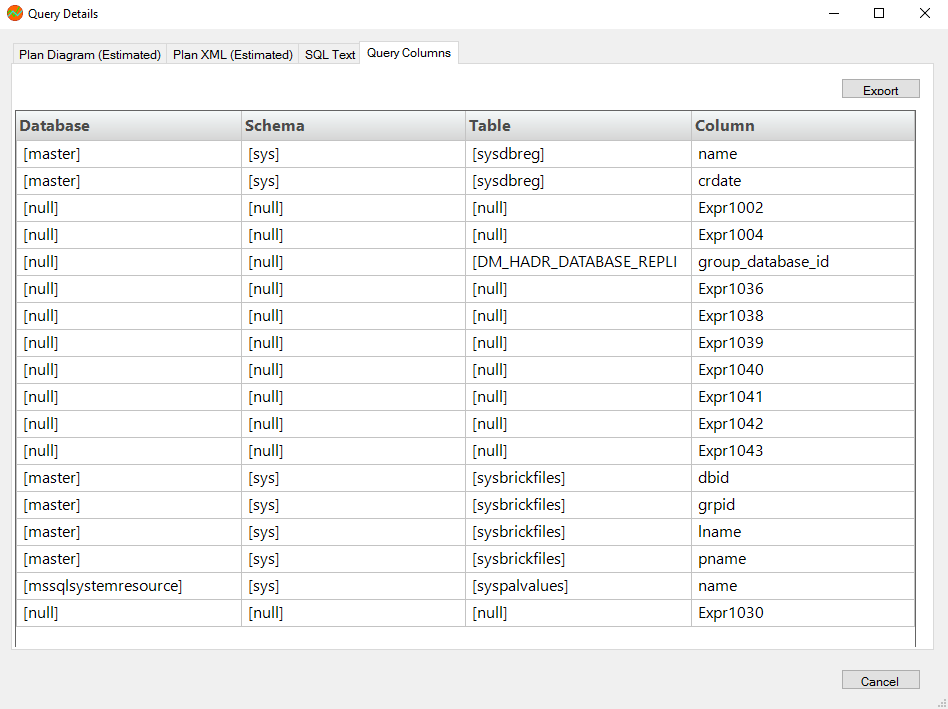Select [master] in the pname row
Screen dimensions: 948x709
[129, 558]
